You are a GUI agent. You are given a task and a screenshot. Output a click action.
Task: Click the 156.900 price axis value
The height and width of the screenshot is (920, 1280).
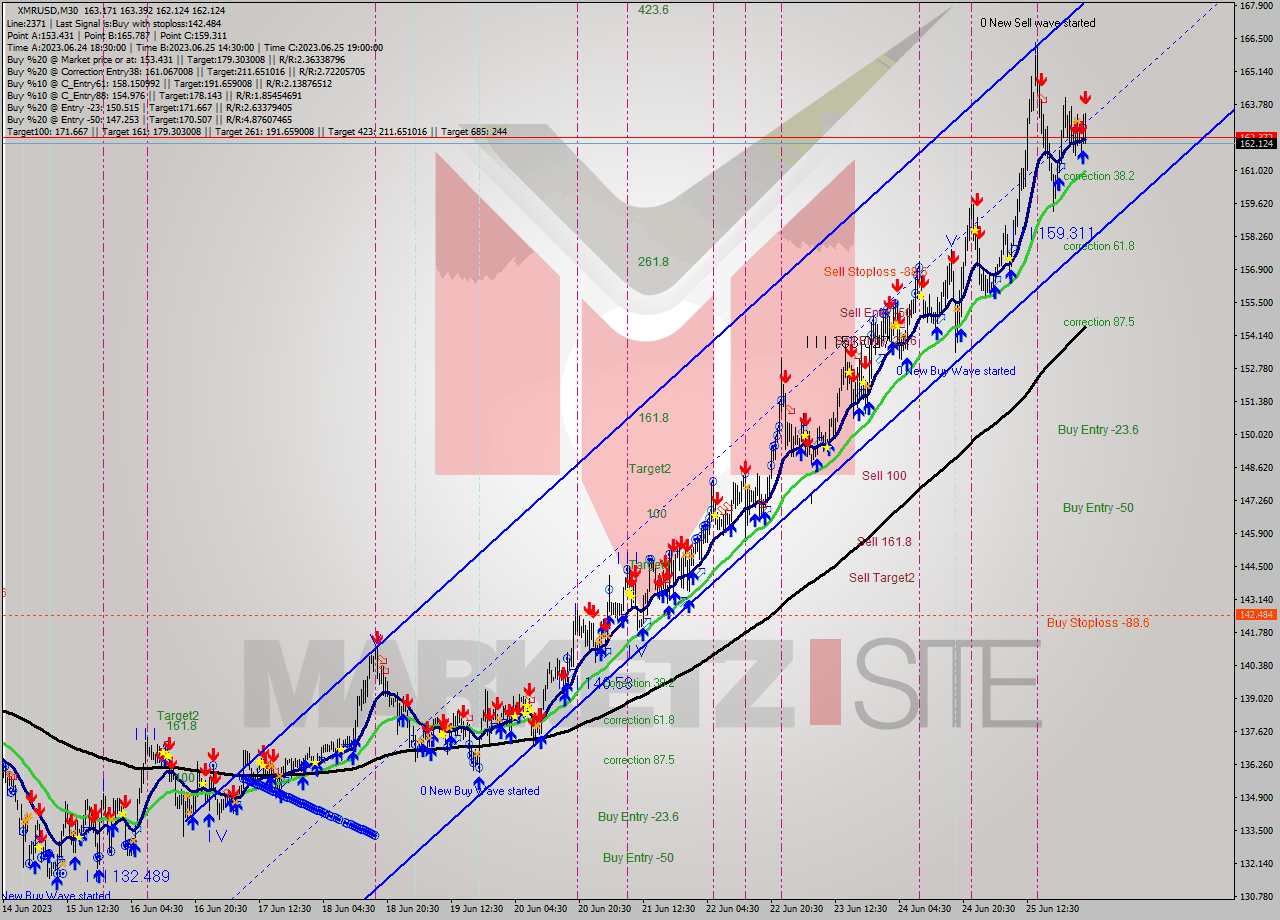[1256, 270]
